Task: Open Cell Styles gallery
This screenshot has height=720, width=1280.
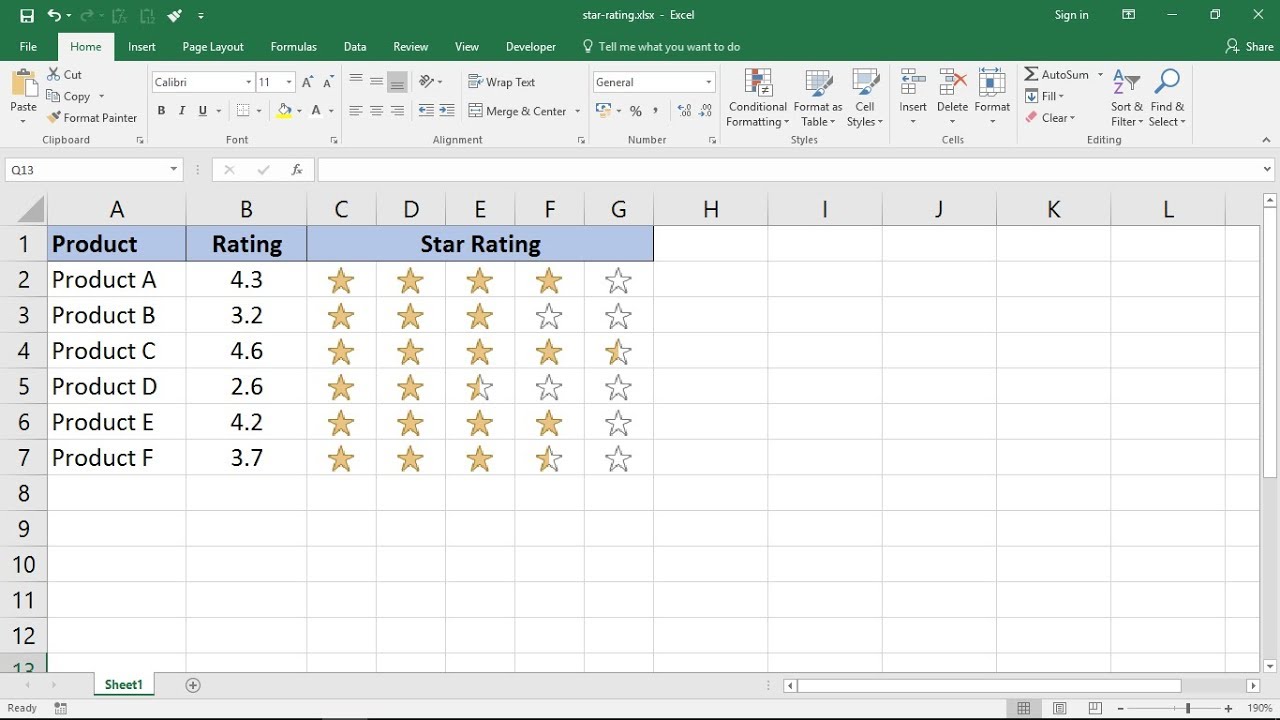Action: [865, 98]
